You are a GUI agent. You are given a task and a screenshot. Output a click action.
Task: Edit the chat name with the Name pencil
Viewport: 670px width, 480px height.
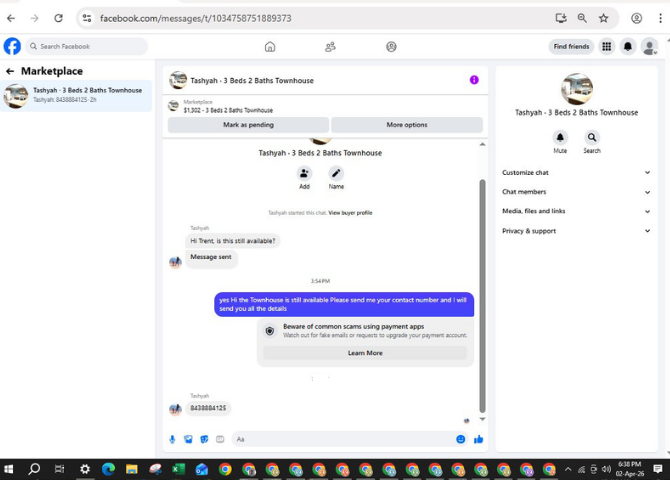pyautogui.click(x=336, y=174)
